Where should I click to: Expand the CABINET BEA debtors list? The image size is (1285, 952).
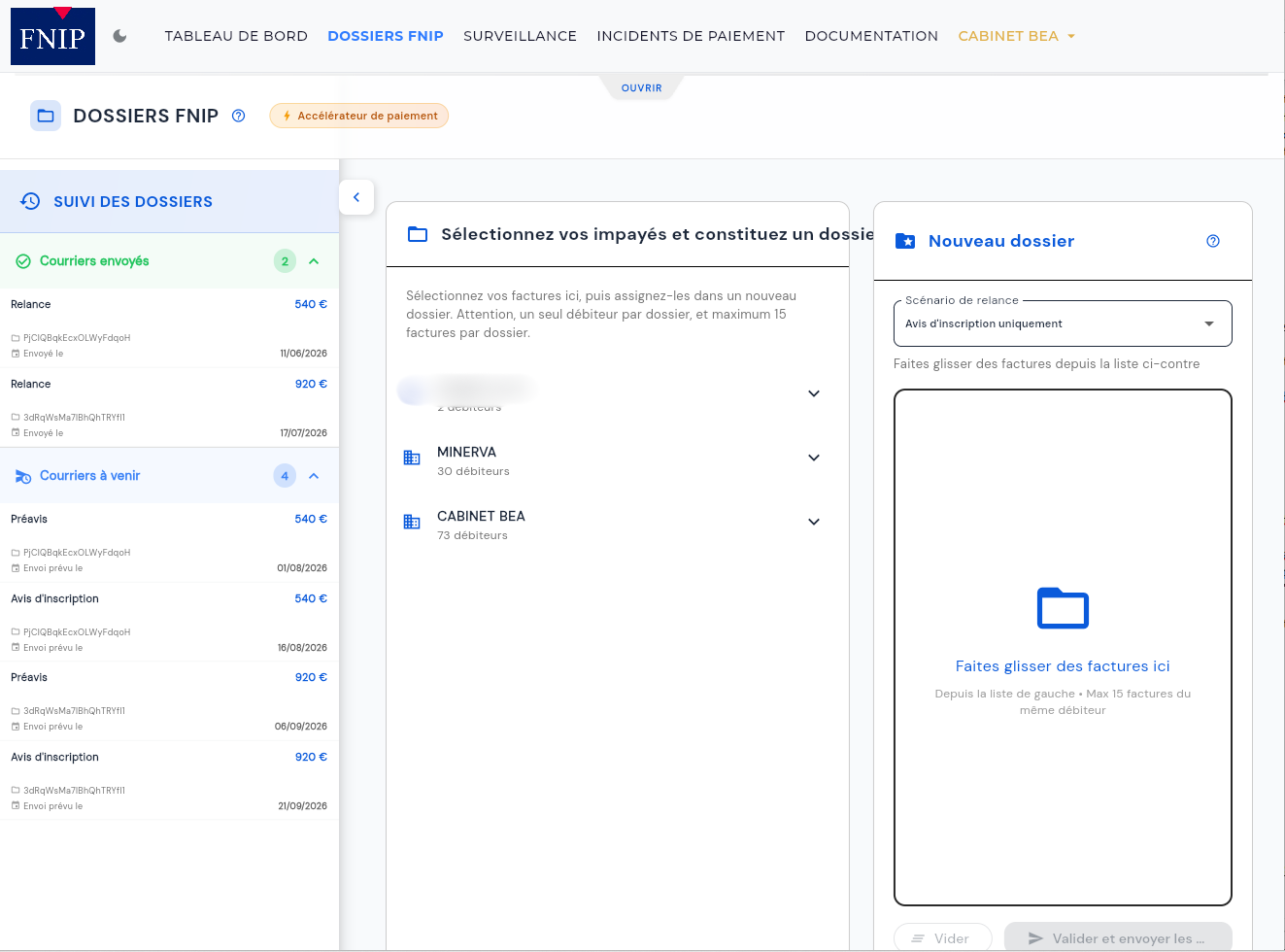pos(814,522)
